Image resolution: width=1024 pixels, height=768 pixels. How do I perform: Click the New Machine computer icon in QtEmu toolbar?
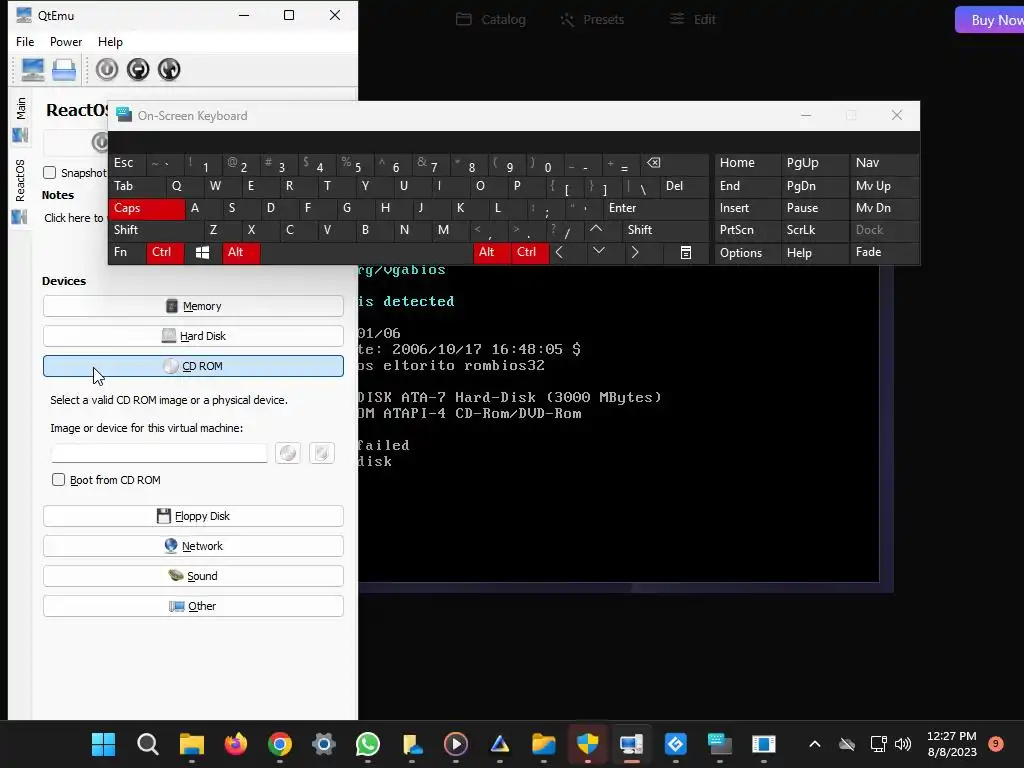click(33, 69)
